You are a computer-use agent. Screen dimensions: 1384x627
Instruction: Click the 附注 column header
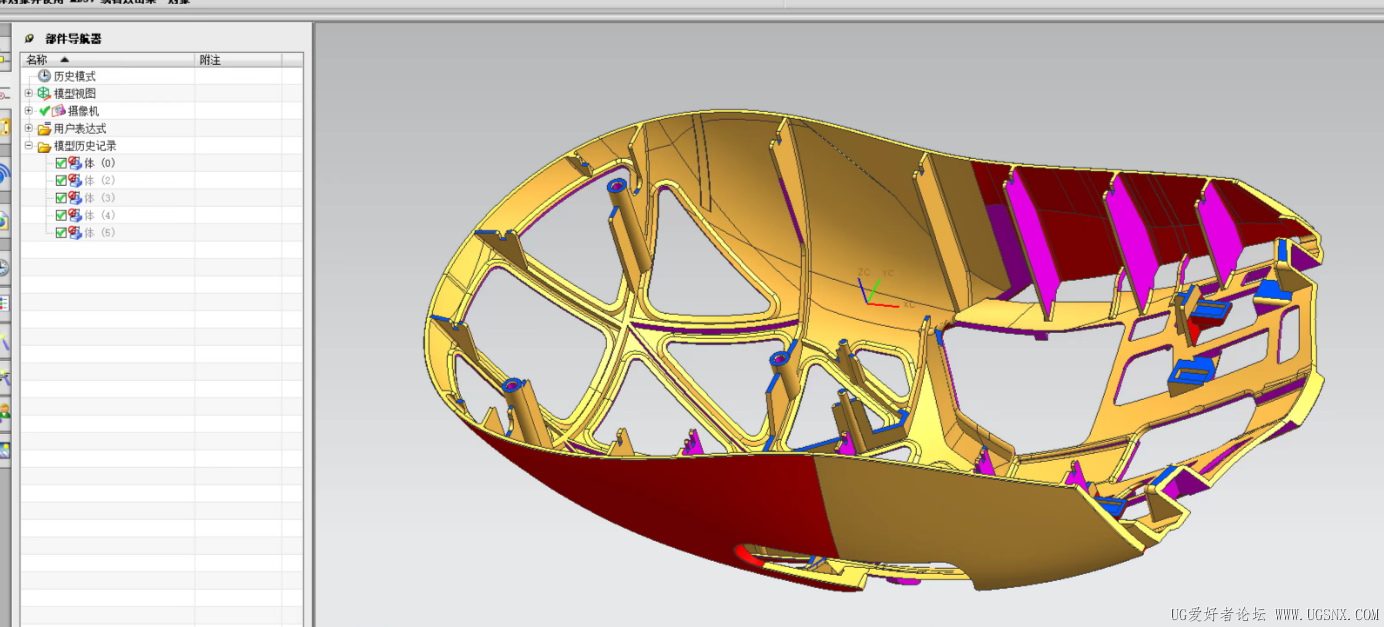(238, 60)
